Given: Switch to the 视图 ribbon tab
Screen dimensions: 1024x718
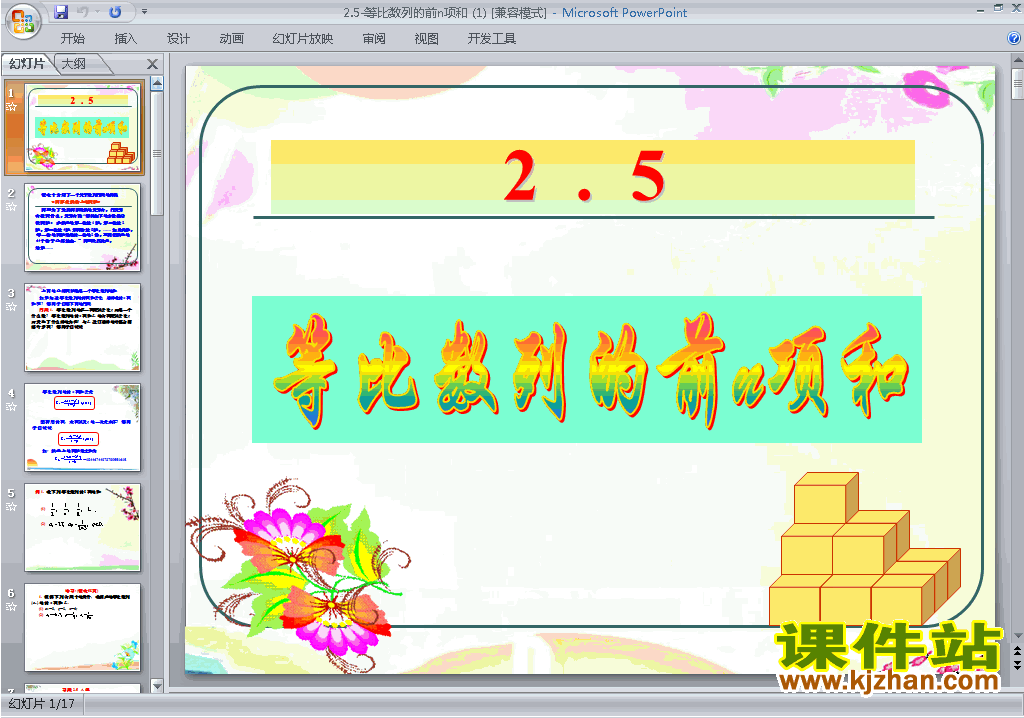Looking at the screenshot, I should 426,39.
